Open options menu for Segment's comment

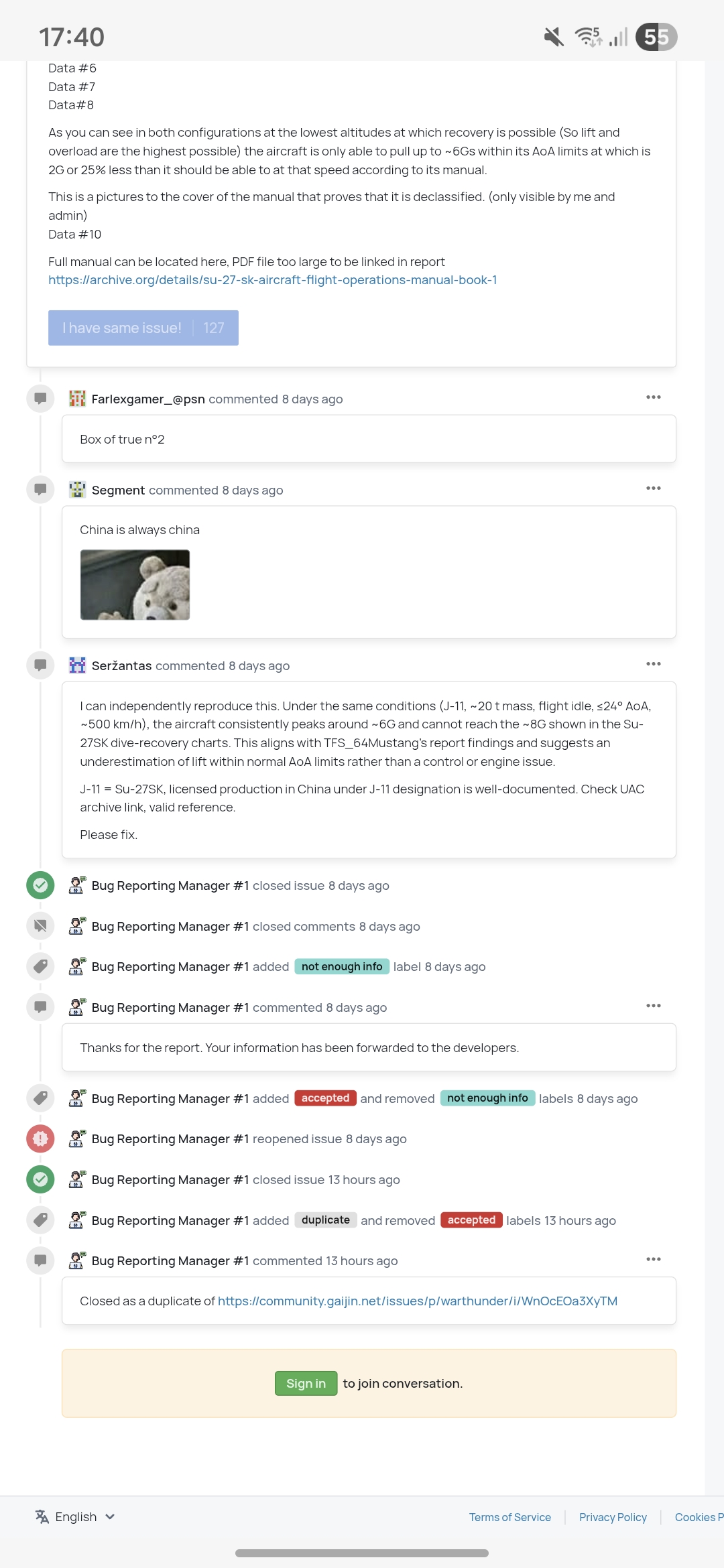coord(653,488)
